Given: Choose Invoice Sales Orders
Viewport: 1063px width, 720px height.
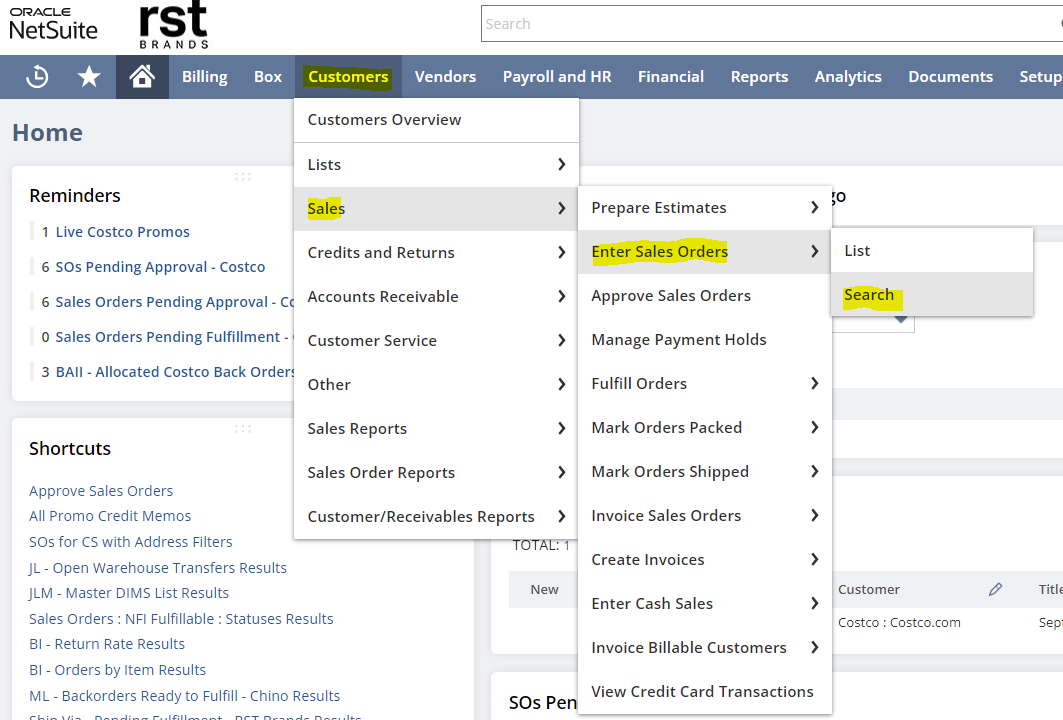Looking at the screenshot, I should [705, 516].
